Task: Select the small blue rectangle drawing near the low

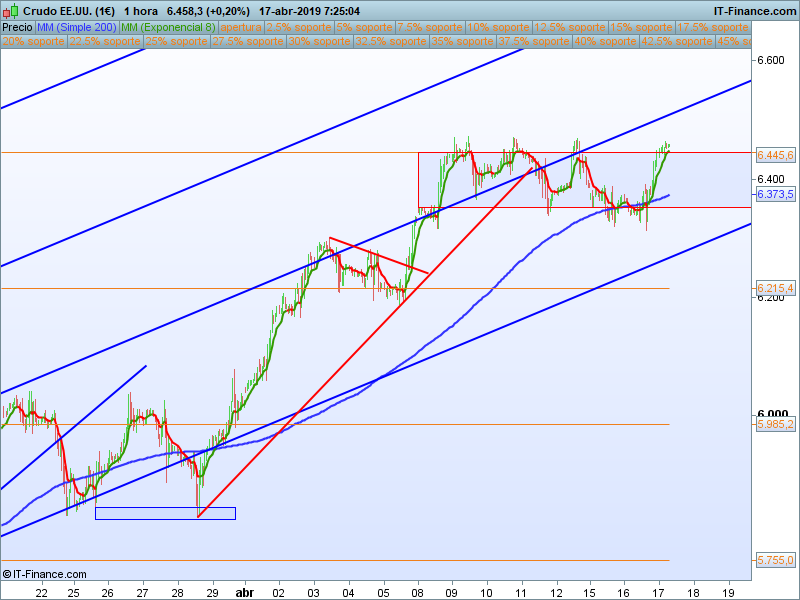Action: (x=165, y=513)
